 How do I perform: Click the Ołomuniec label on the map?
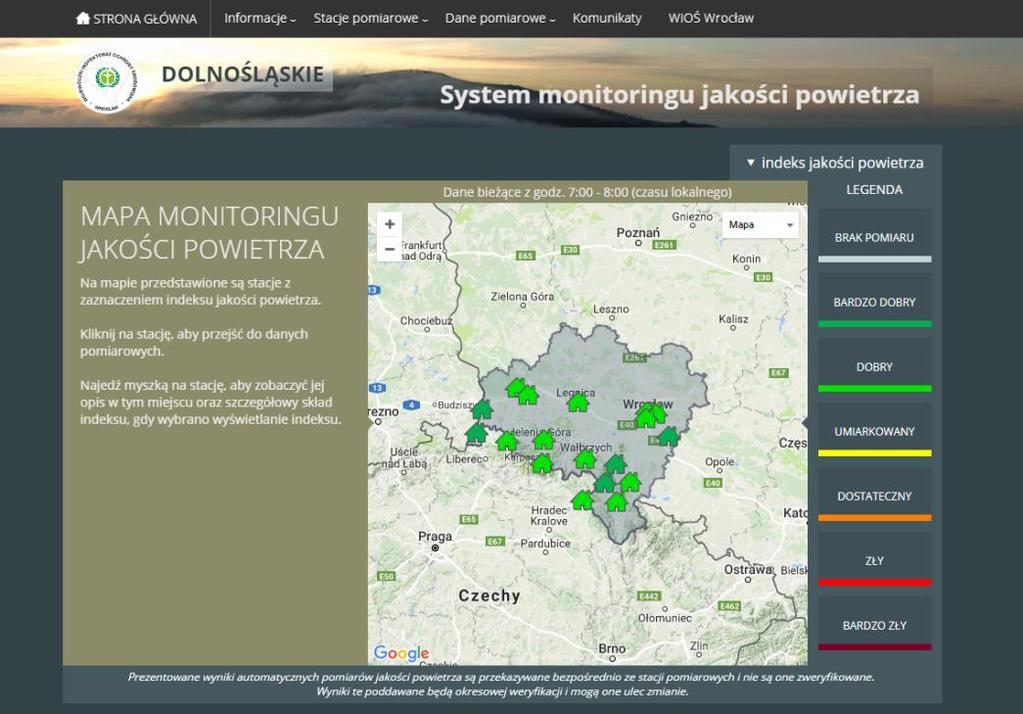665,617
